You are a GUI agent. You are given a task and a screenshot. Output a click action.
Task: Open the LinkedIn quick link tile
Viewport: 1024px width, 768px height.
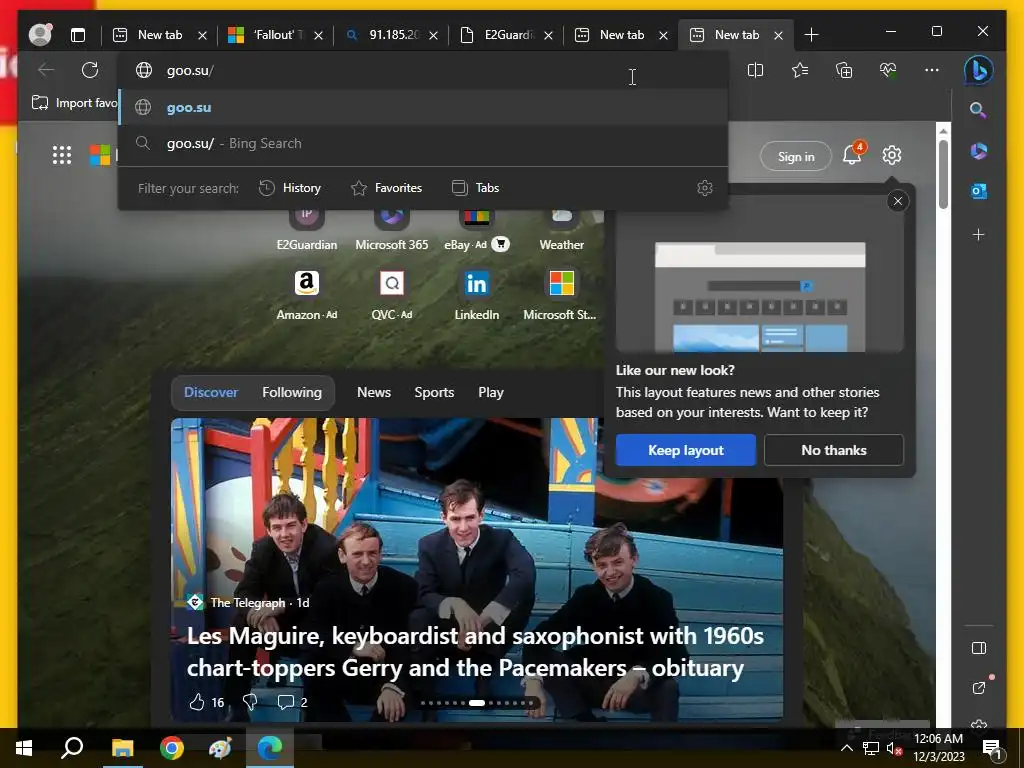(477, 295)
